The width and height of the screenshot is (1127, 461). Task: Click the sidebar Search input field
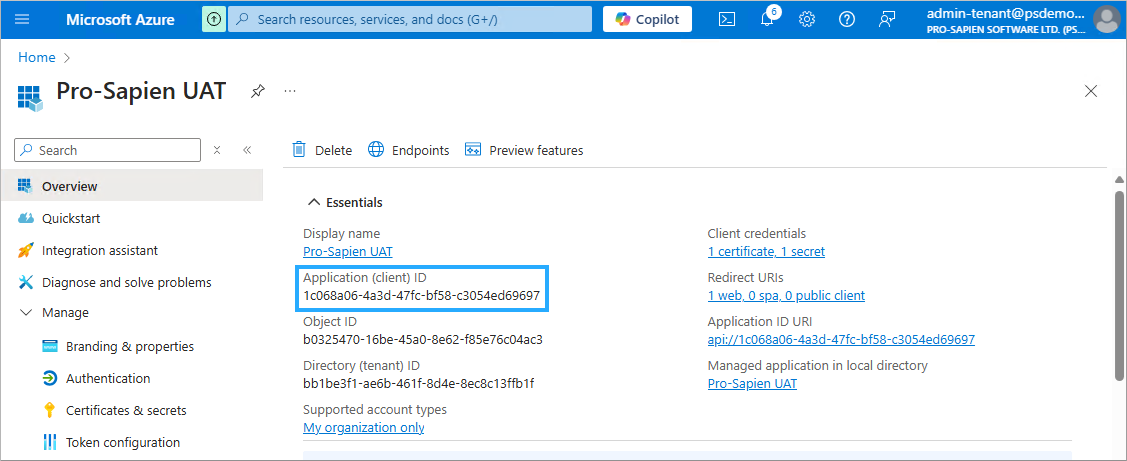pos(108,150)
